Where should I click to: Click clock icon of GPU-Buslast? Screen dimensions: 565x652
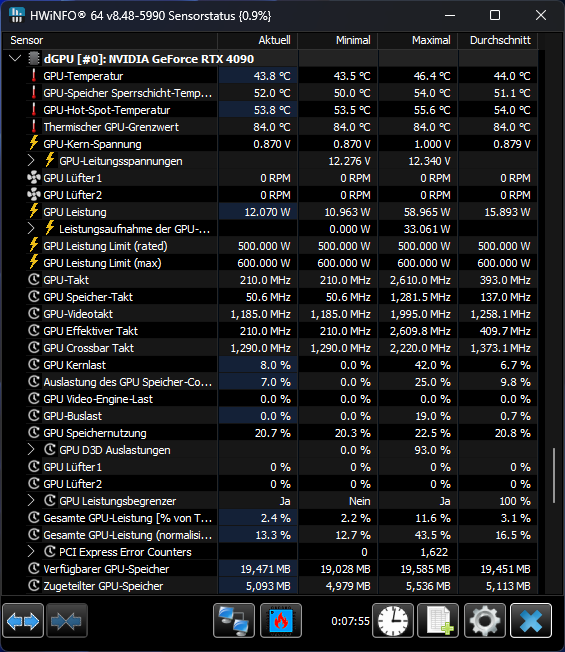pos(34,415)
